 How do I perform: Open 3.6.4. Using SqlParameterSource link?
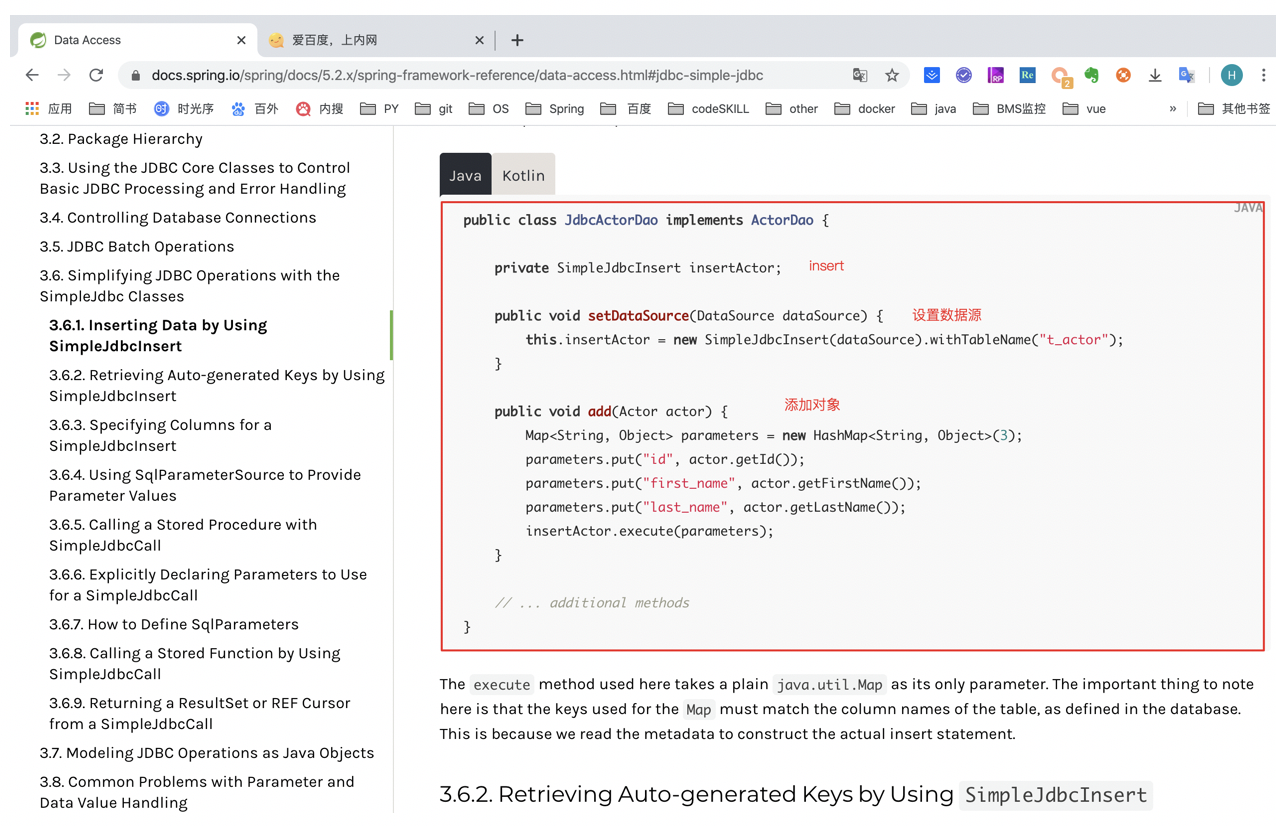tap(205, 485)
